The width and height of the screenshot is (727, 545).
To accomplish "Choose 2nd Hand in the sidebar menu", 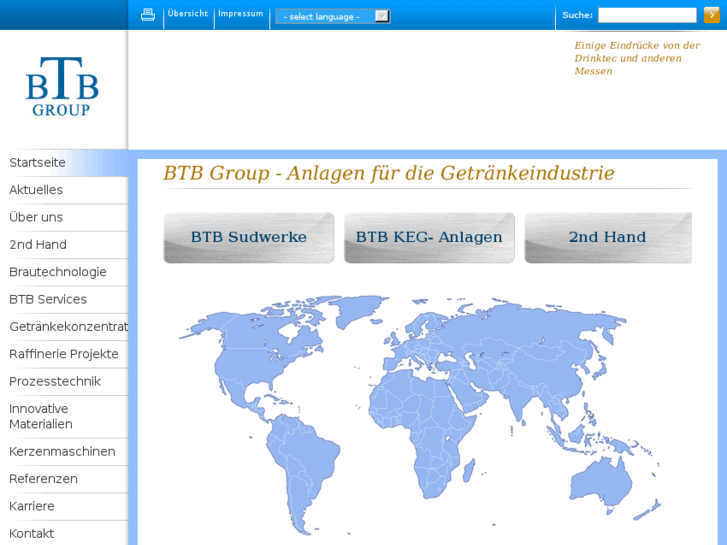I will pos(64,245).
